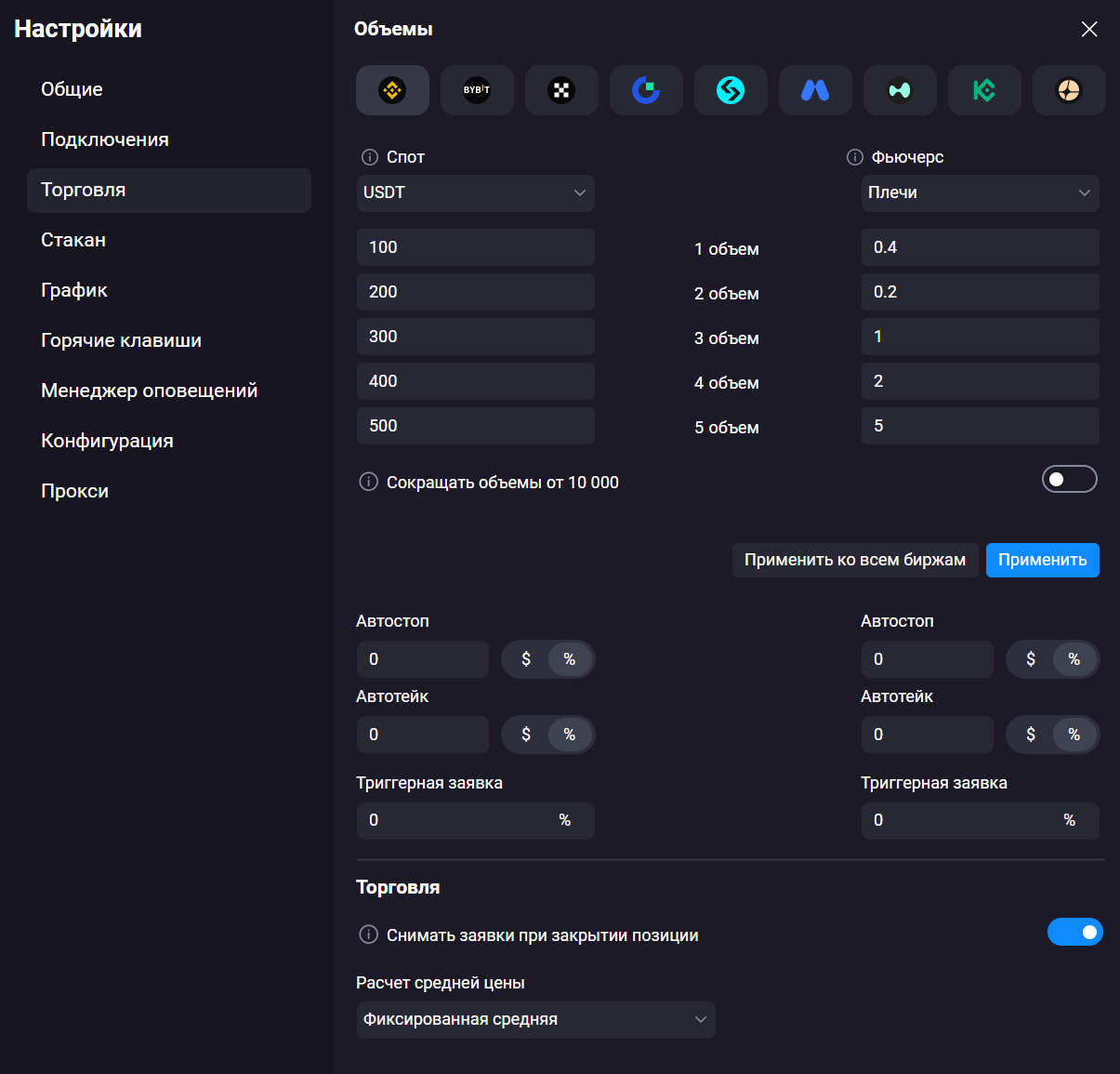
Task: Set futures Автостоп unit to percent
Action: click(1074, 659)
